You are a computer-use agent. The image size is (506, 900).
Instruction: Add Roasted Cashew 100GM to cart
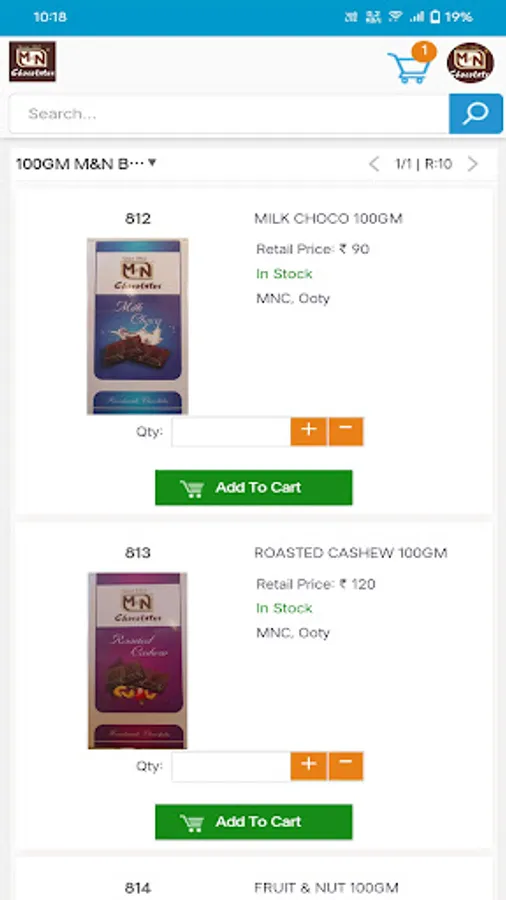click(x=254, y=822)
